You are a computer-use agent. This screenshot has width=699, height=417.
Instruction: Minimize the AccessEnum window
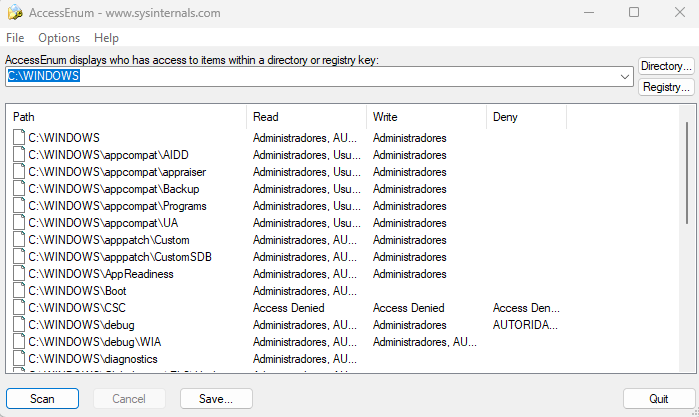pyautogui.click(x=589, y=12)
